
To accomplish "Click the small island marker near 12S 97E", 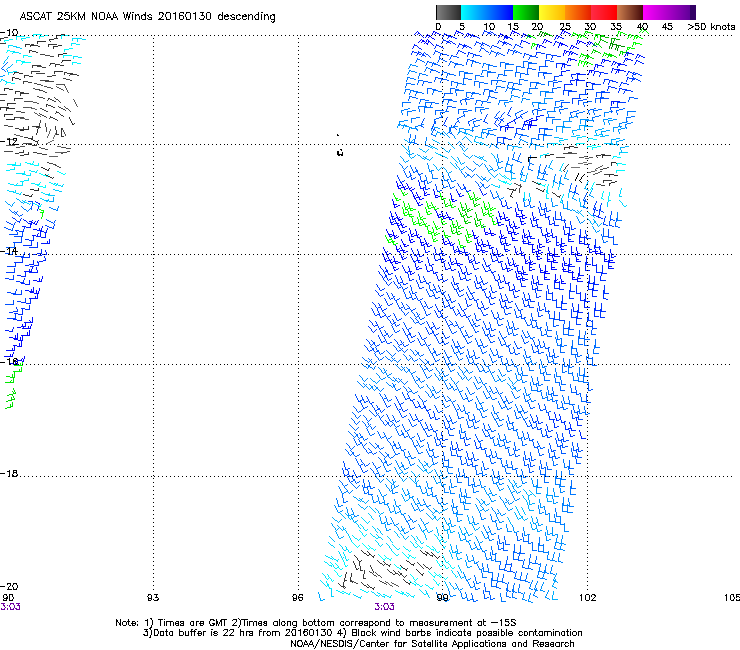I will pos(340,152).
